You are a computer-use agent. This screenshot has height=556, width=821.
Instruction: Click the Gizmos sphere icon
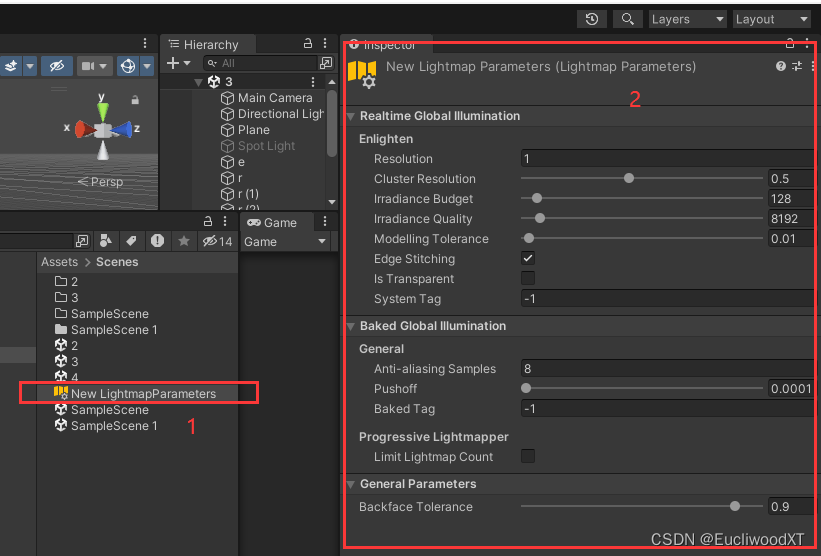click(x=128, y=66)
